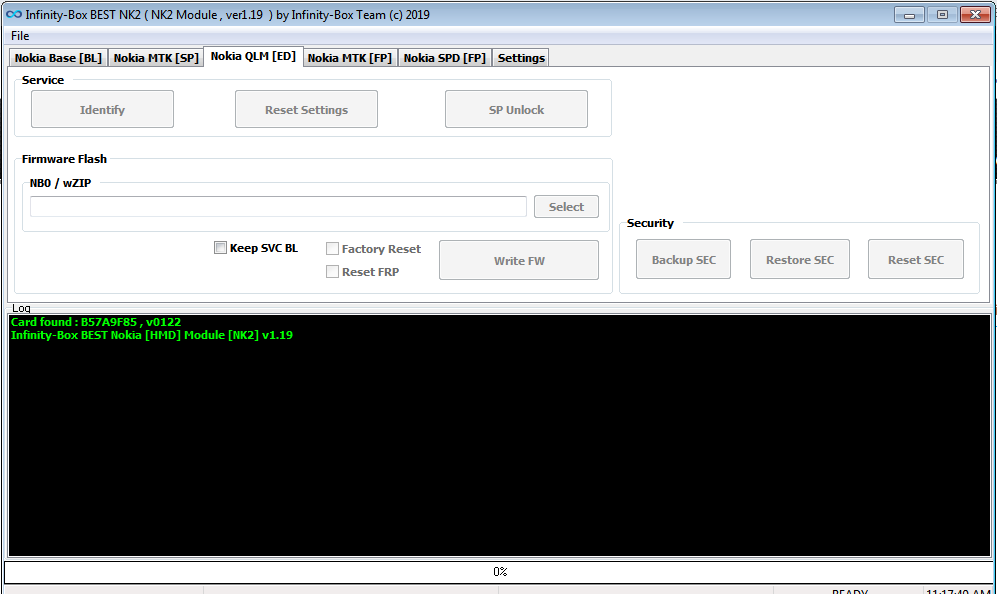Click the Reset Settings button
The width and height of the screenshot is (997, 594).
tap(306, 108)
